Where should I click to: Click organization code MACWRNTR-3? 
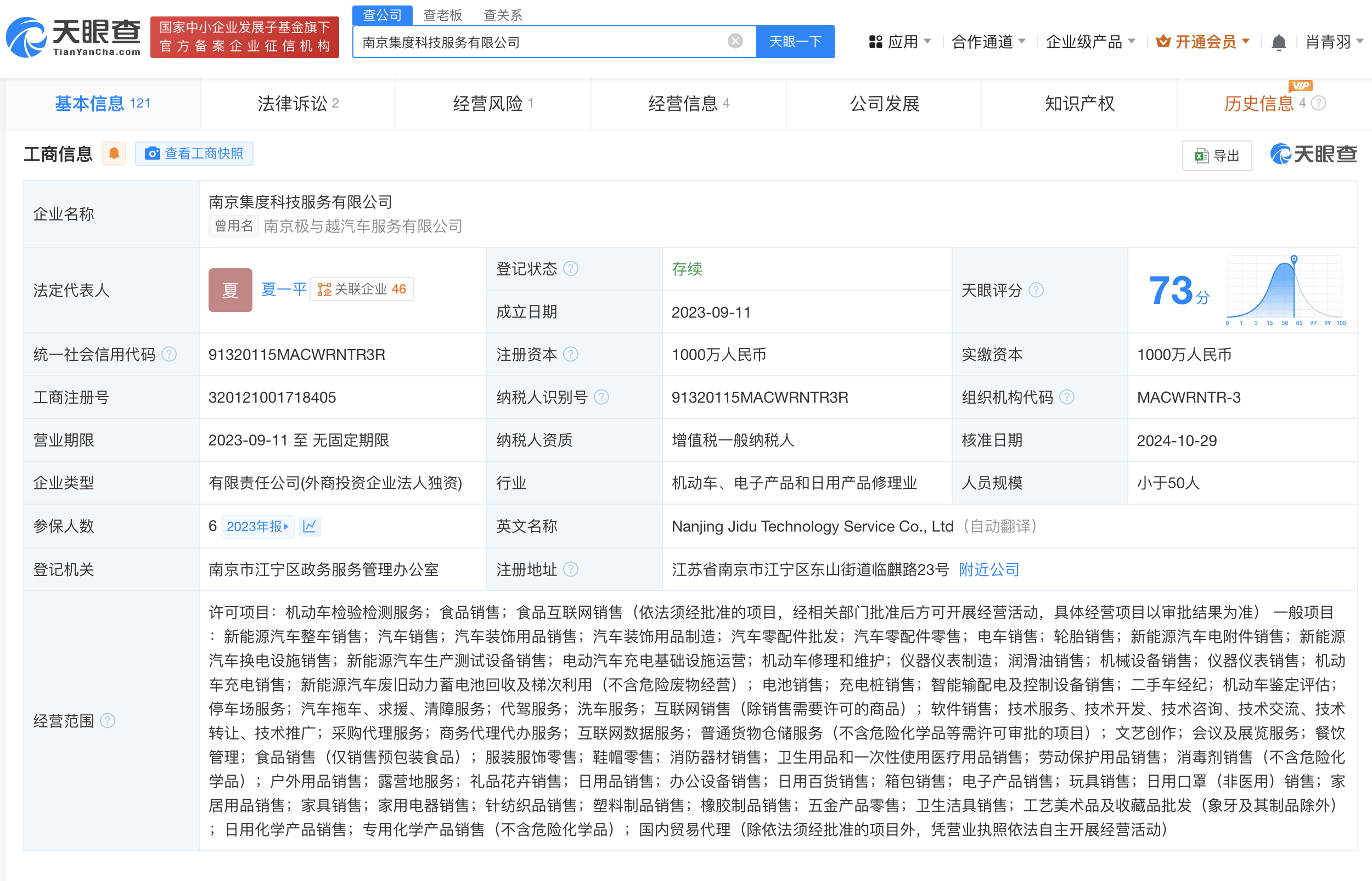tap(1188, 397)
